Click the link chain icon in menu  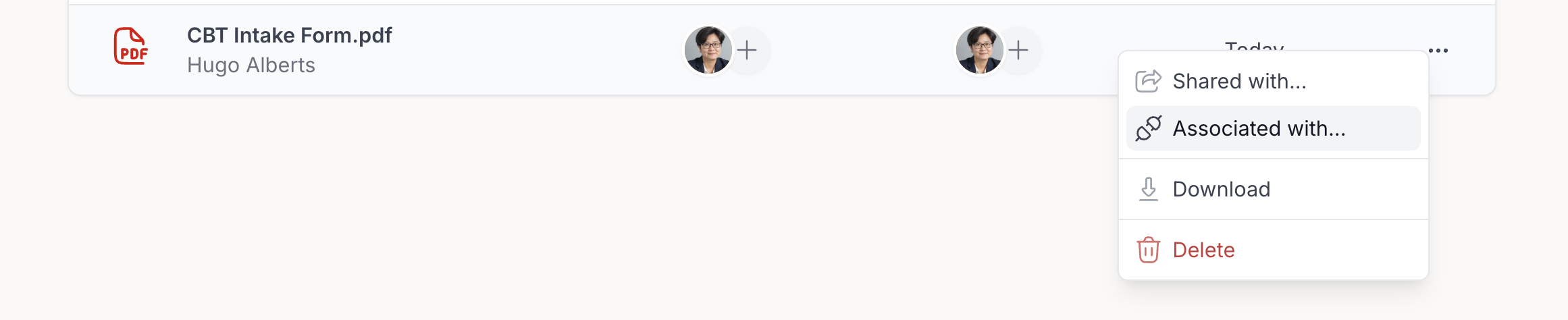tap(1148, 128)
